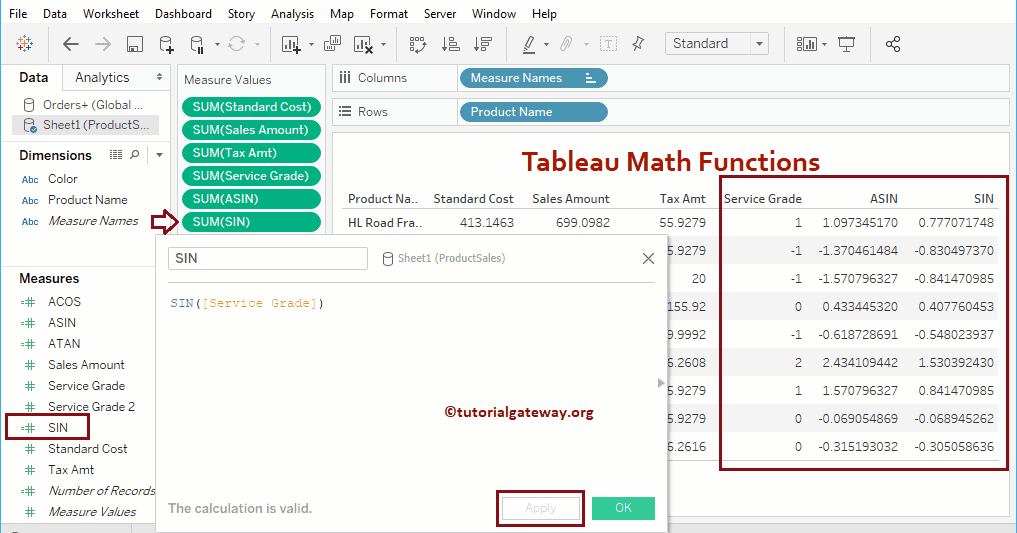This screenshot has width=1017, height=533.
Task: Open the File menu
Action: click(x=18, y=14)
